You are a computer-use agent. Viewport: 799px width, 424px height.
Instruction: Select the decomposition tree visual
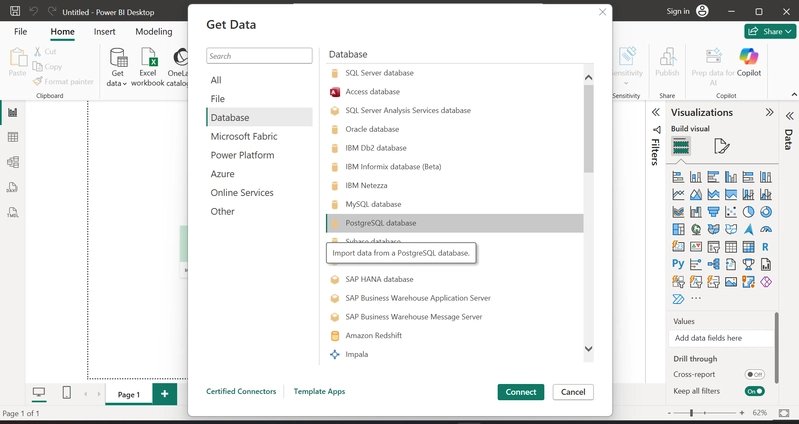[x=713, y=264]
